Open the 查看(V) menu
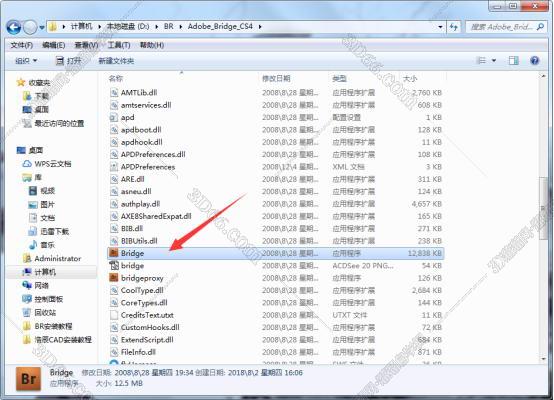The image size is (554, 400). pyautogui.click(x=86, y=45)
